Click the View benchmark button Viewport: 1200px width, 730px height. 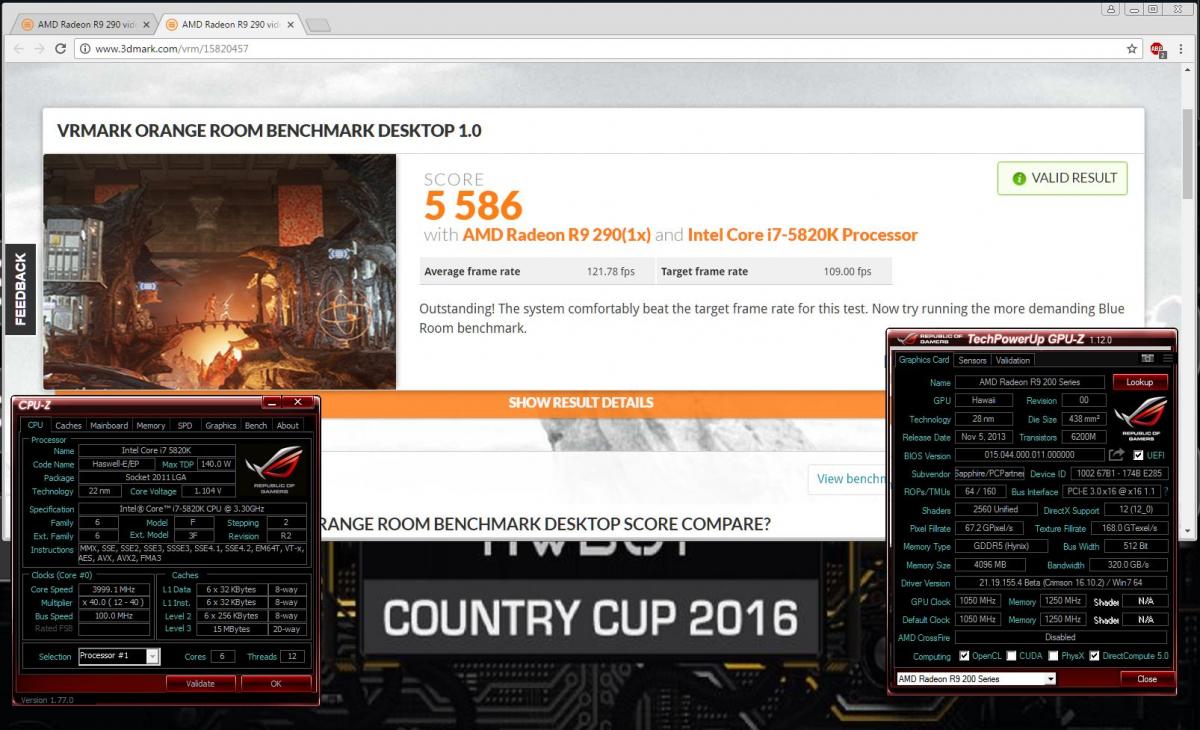tap(848, 479)
